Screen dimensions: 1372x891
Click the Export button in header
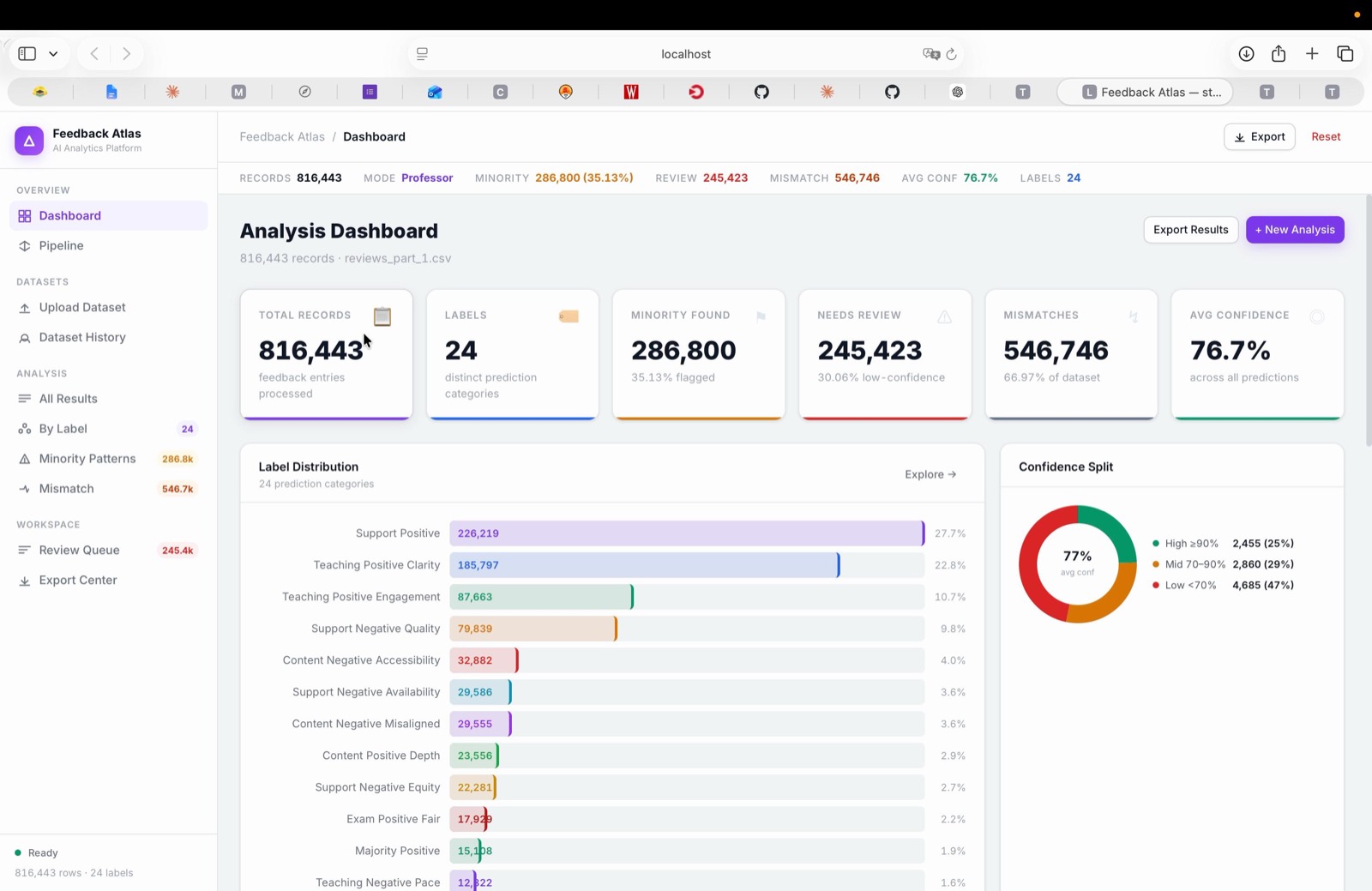coord(1259,136)
